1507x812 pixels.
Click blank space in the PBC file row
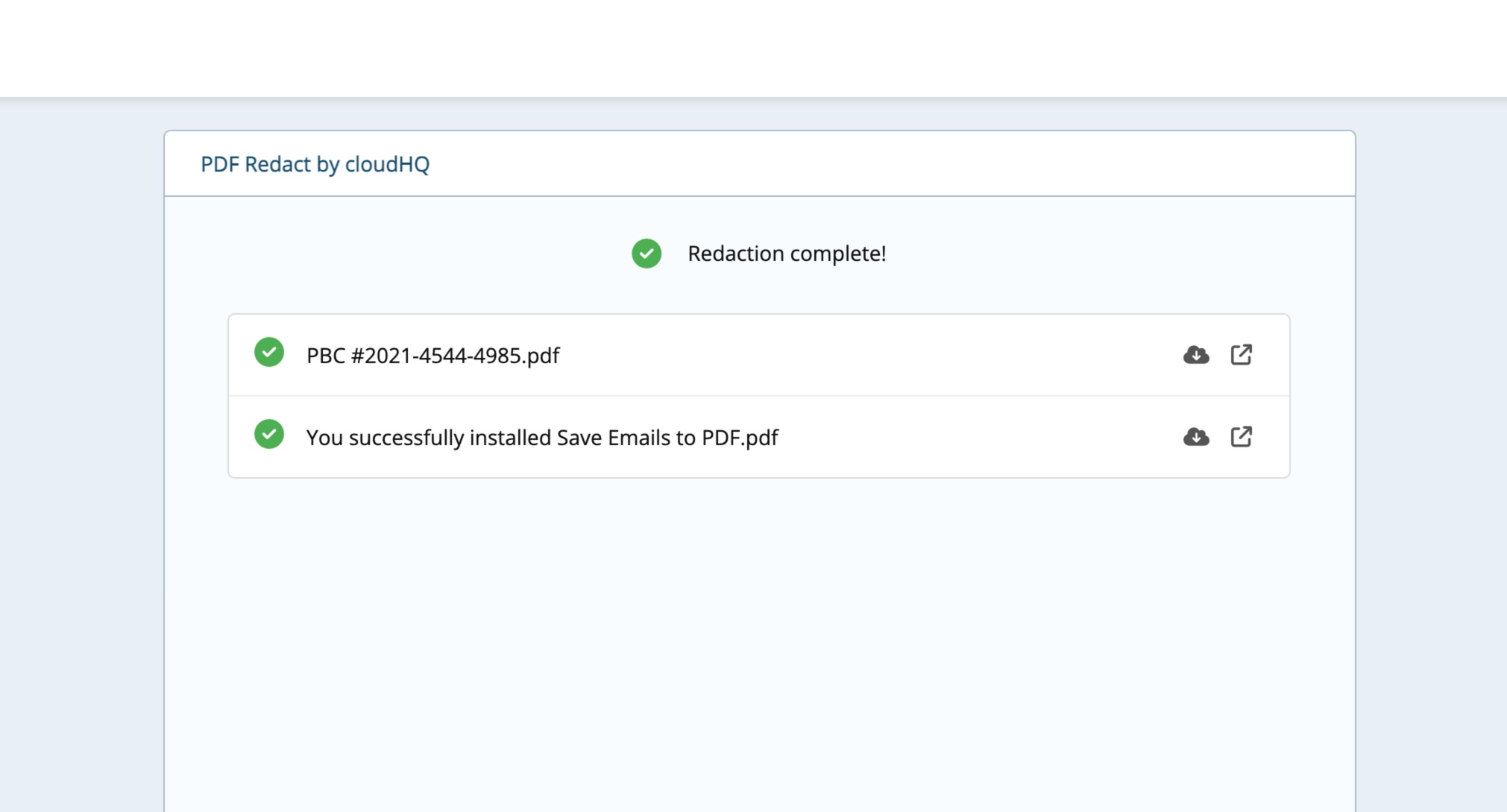pyautogui.click(x=858, y=356)
